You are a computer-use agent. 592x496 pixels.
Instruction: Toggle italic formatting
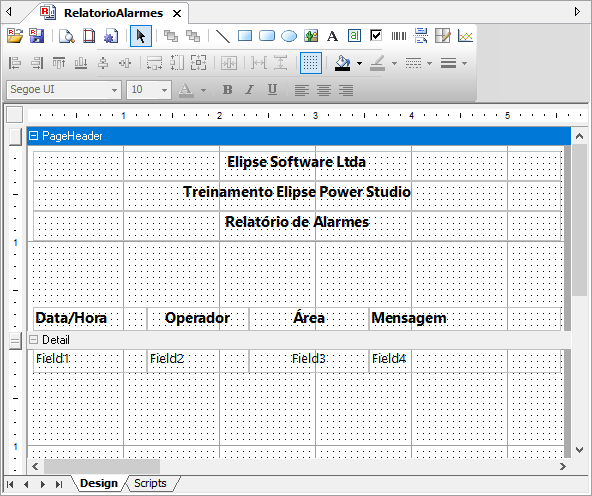[250, 90]
